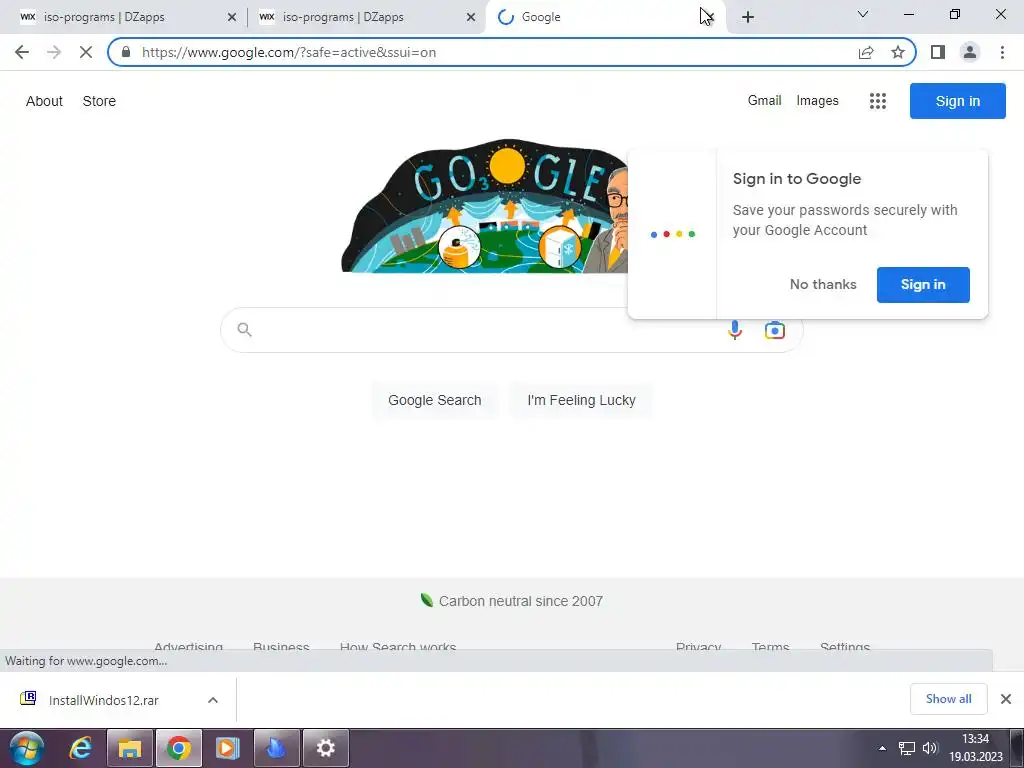Click I'm Feeling Lucky button
1024x768 pixels.
point(581,400)
